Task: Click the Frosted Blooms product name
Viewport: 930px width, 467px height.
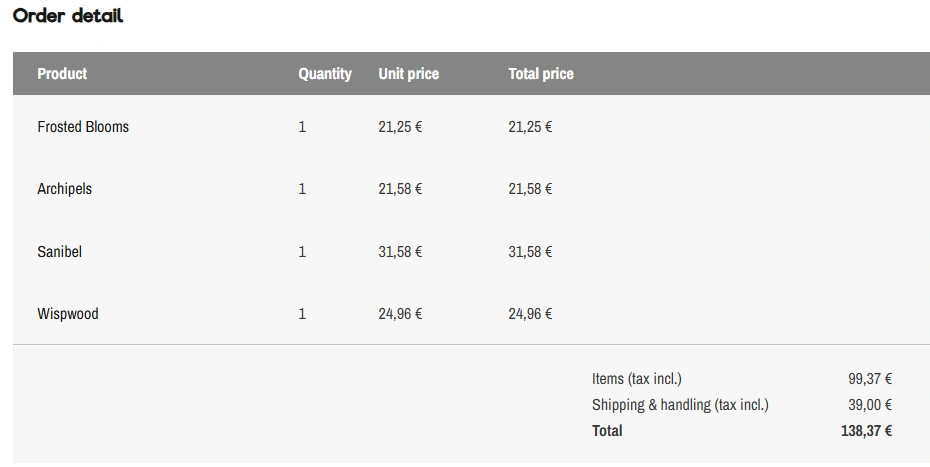Action: point(83,127)
